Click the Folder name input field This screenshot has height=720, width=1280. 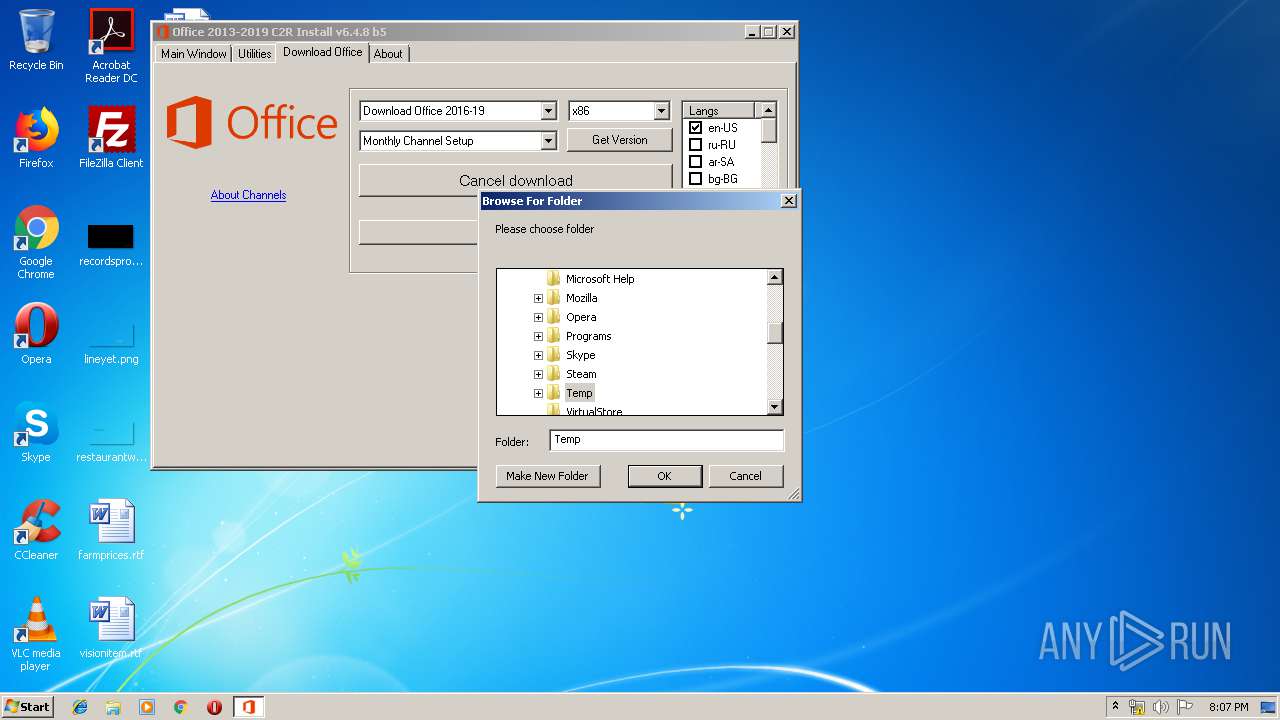[666, 440]
